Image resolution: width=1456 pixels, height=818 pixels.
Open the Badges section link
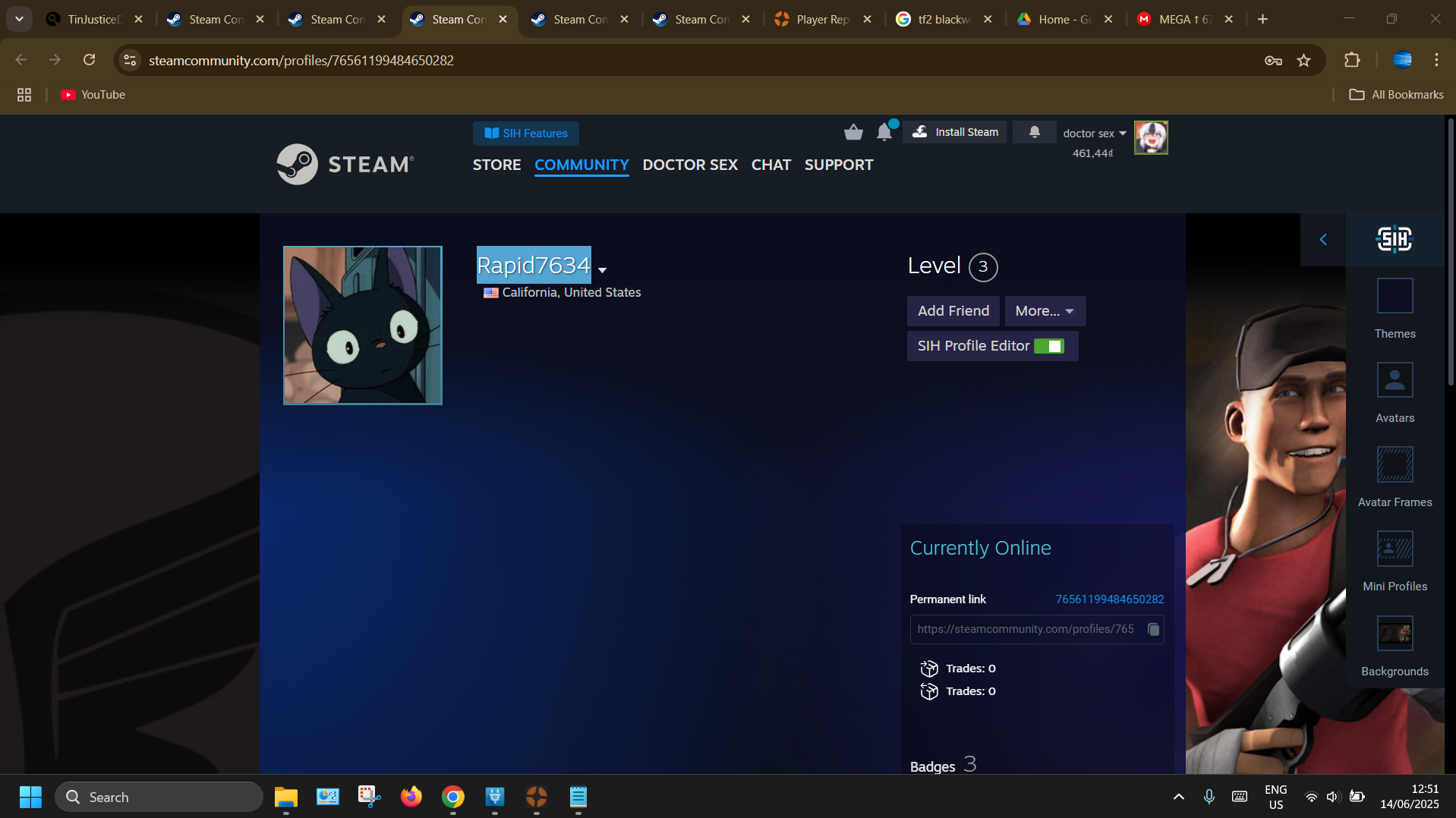click(x=943, y=765)
